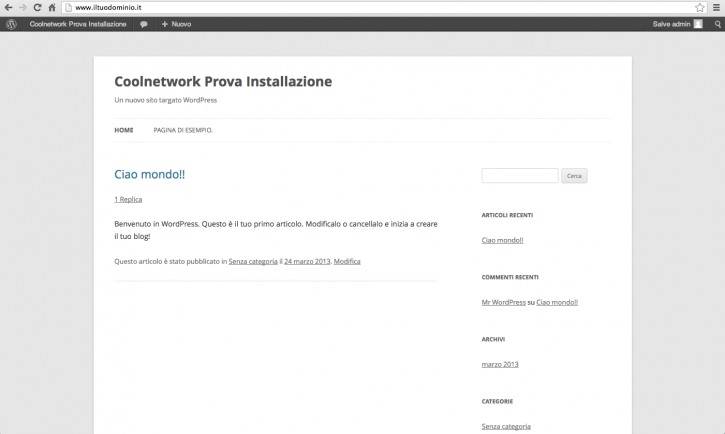Open comments bubble in admin bar
Image resolution: width=725 pixels, height=434 pixels.
pyautogui.click(x=144, y=24)
